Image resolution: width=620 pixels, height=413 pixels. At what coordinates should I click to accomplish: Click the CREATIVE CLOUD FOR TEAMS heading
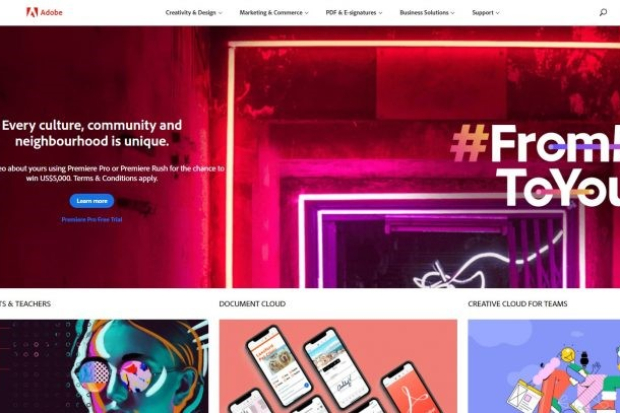tap(518, 304)
